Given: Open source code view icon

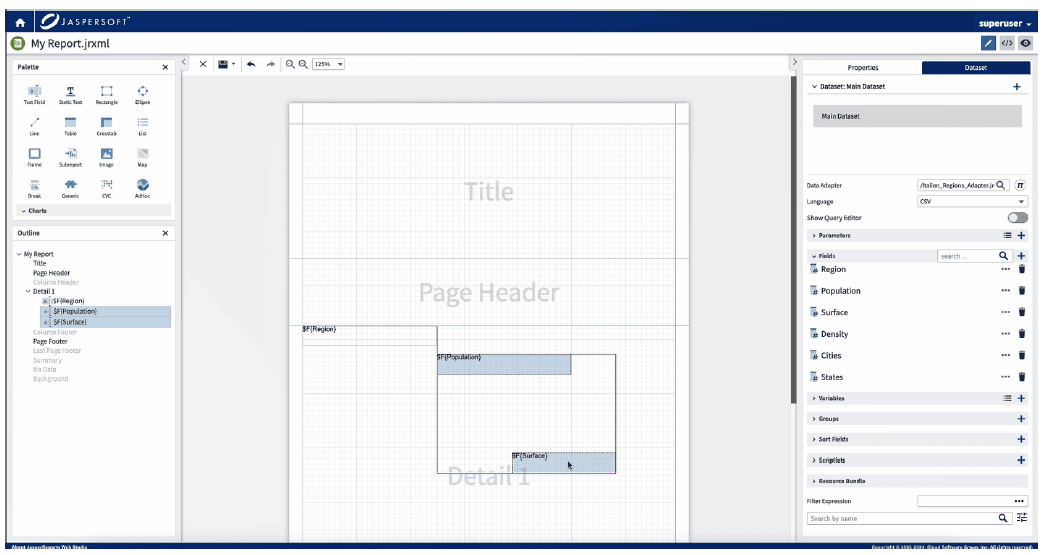Looking at the screenshot, I should [x=1007, y=43].
